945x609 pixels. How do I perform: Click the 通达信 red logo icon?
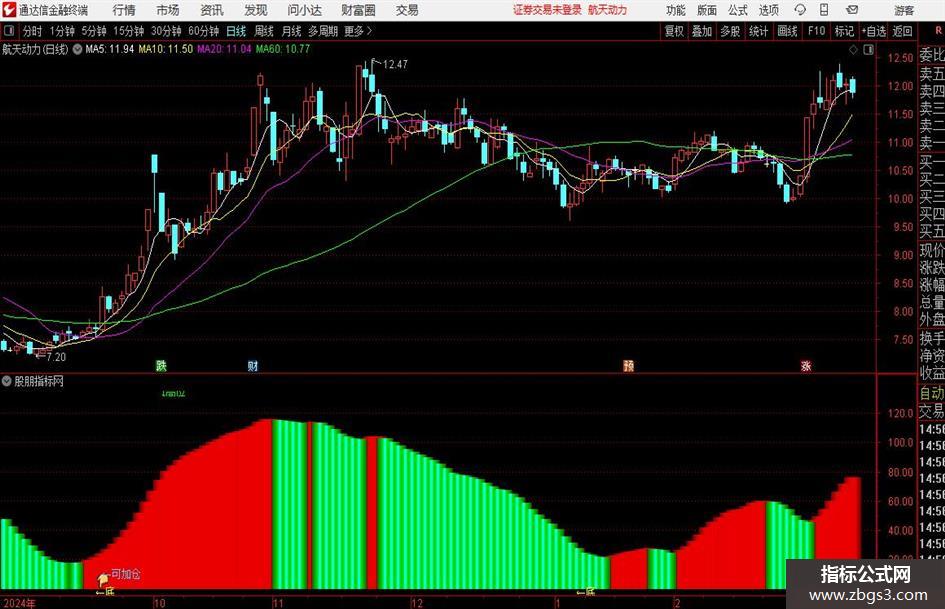[8, 10]
